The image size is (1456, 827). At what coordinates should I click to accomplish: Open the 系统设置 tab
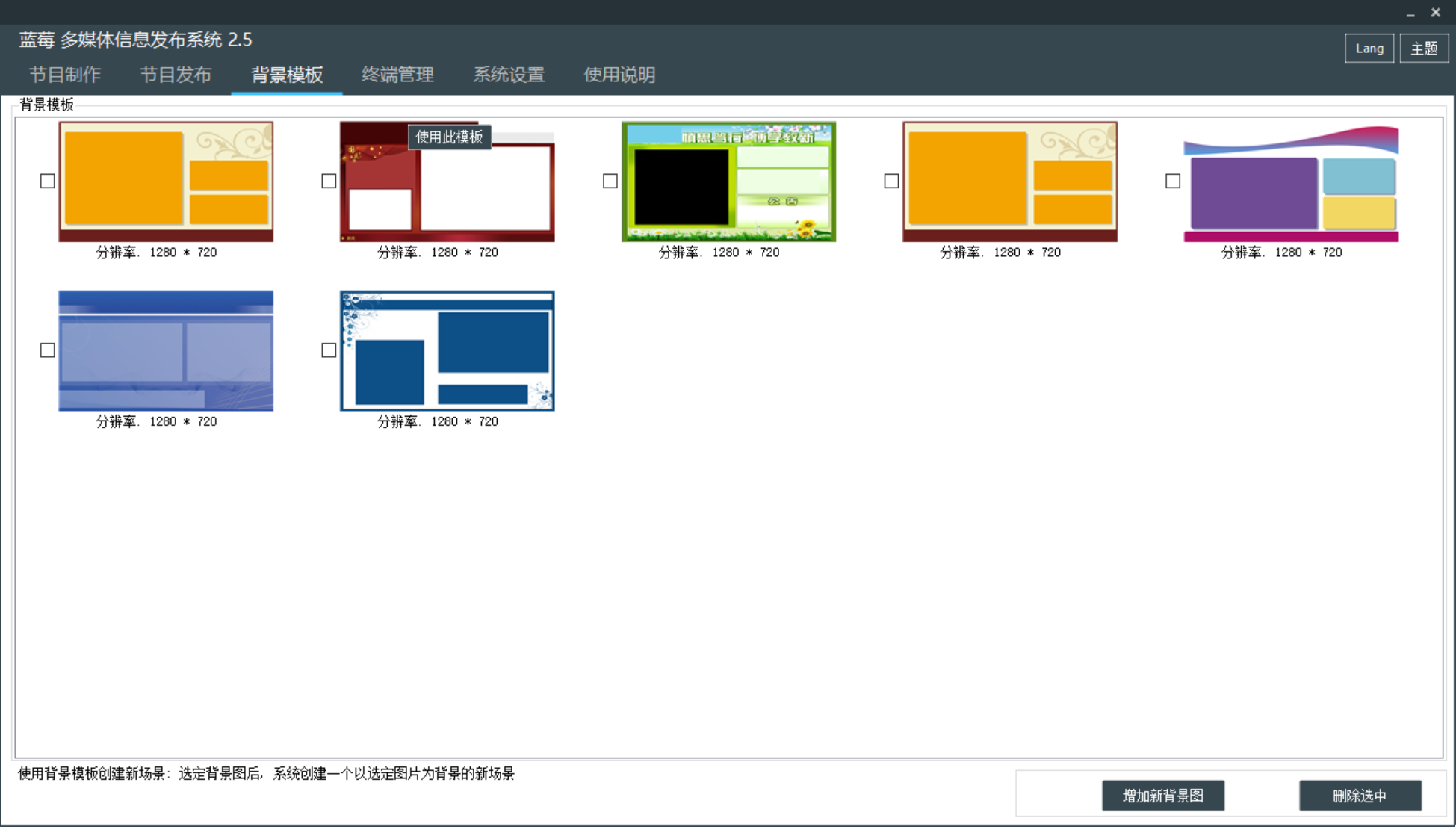pos(509,75)
